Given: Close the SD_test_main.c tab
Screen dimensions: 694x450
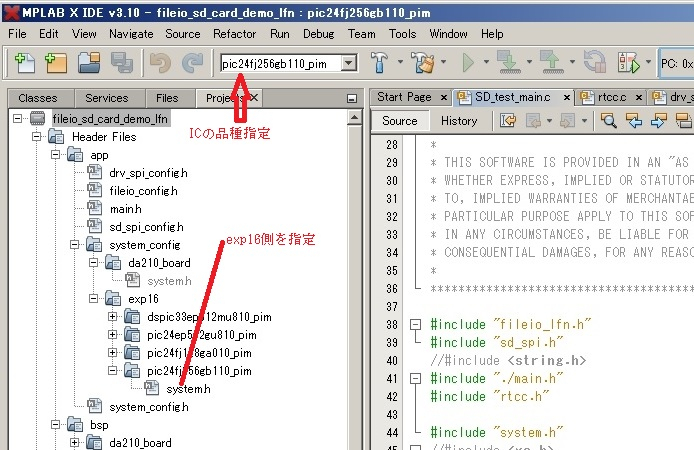Looking at the screenshot, I should coord(566,97).
